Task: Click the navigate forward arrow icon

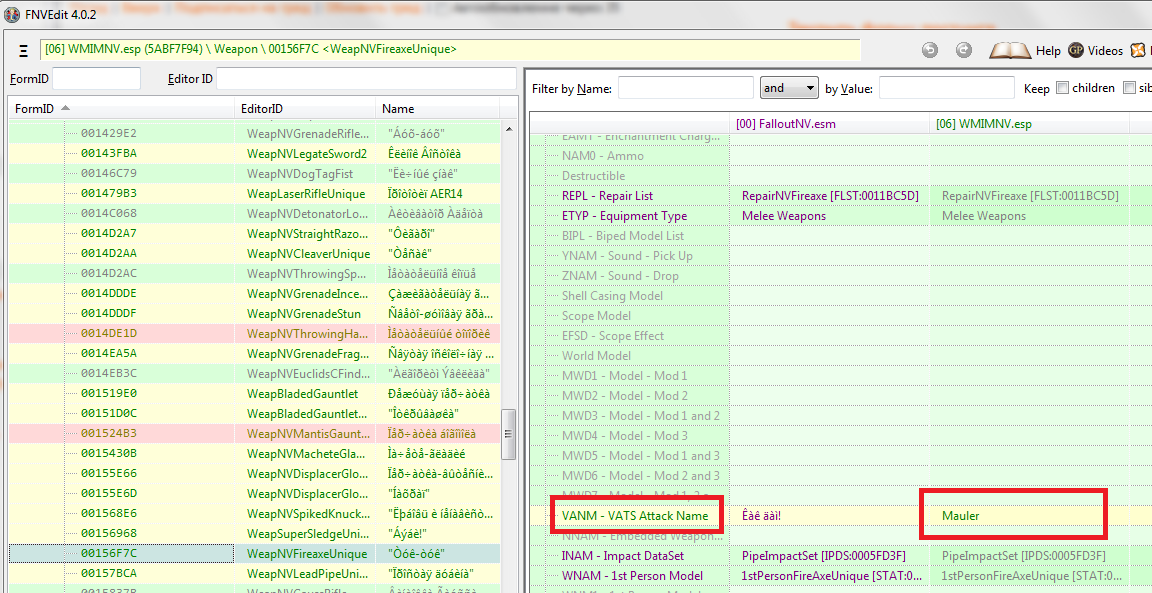Action: click(963, 50)
